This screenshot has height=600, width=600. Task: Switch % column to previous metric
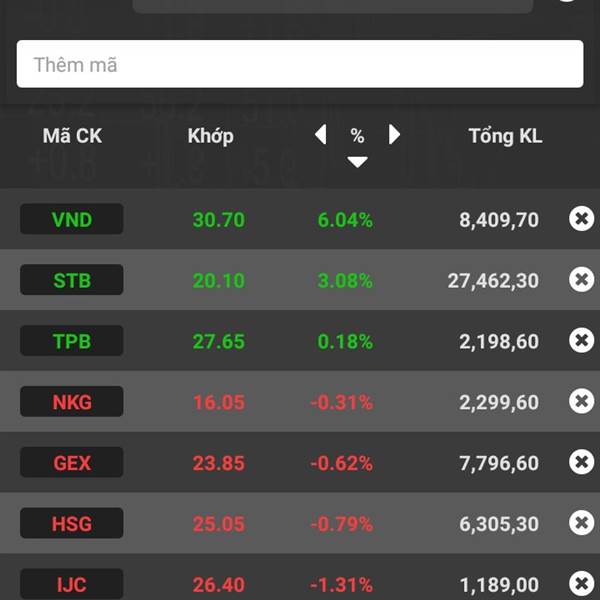pos(321,135)
